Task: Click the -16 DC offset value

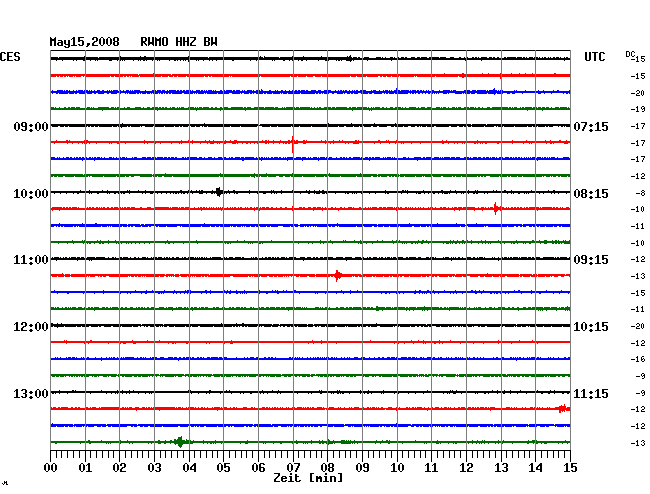Action: pos(638,359)
